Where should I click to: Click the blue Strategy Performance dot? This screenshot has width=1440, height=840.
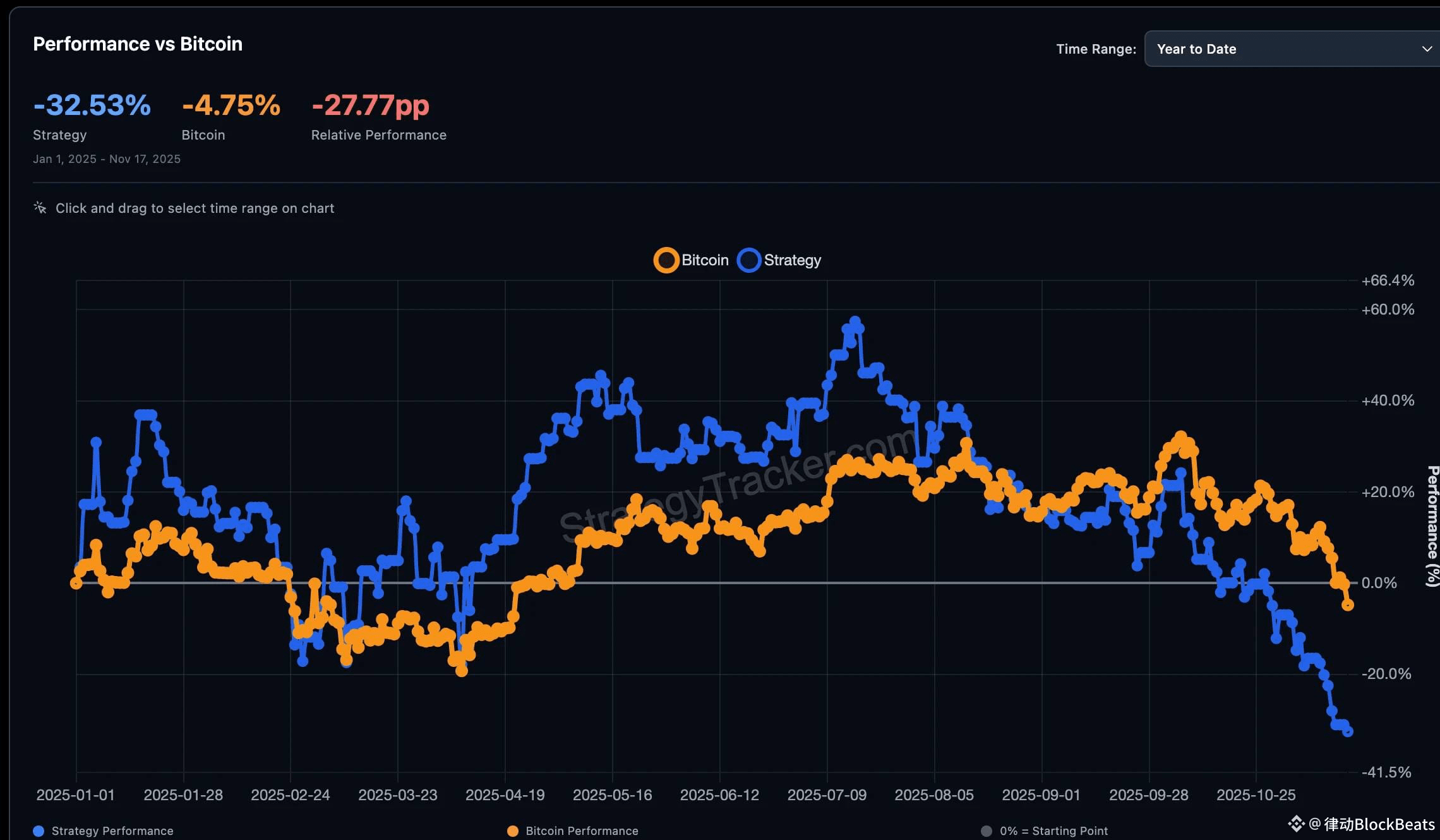coord(39,831)
